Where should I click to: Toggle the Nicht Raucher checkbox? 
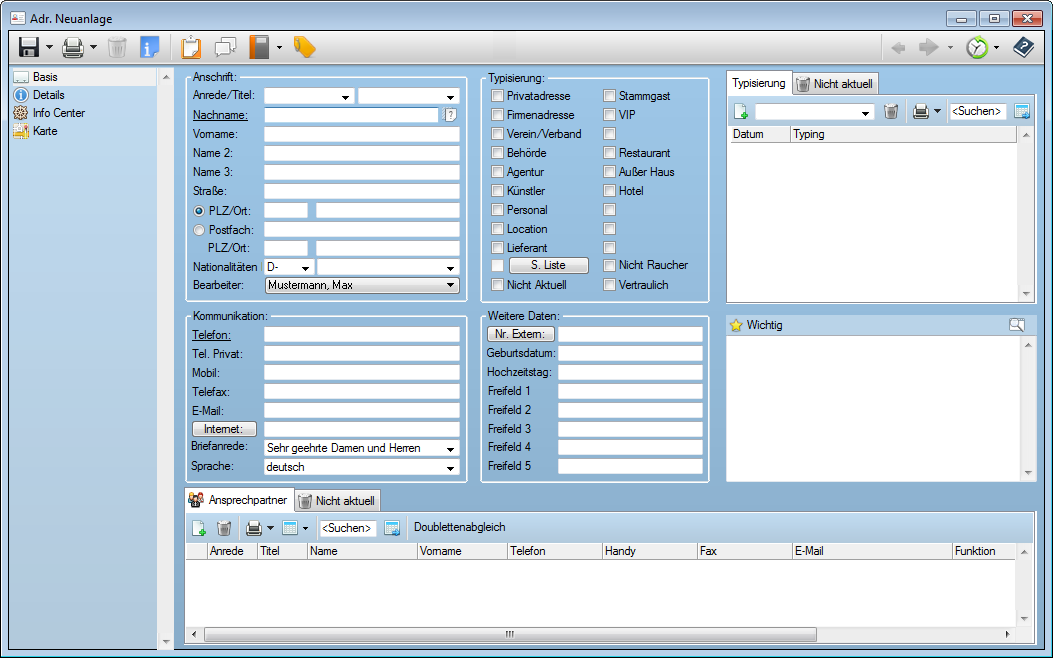[x=609, y=265]
